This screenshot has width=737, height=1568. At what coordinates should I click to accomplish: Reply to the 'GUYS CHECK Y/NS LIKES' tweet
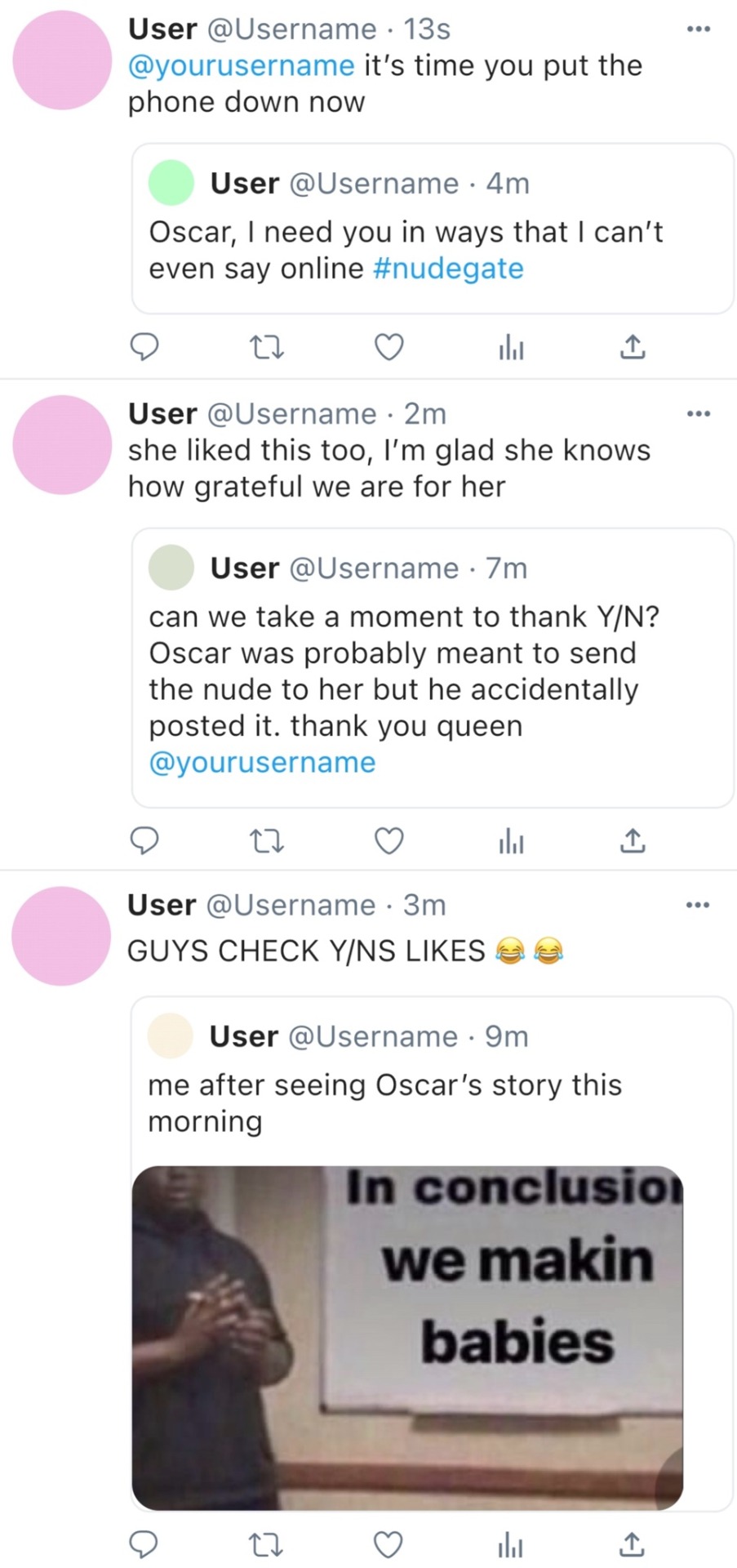coord(144,1544)
